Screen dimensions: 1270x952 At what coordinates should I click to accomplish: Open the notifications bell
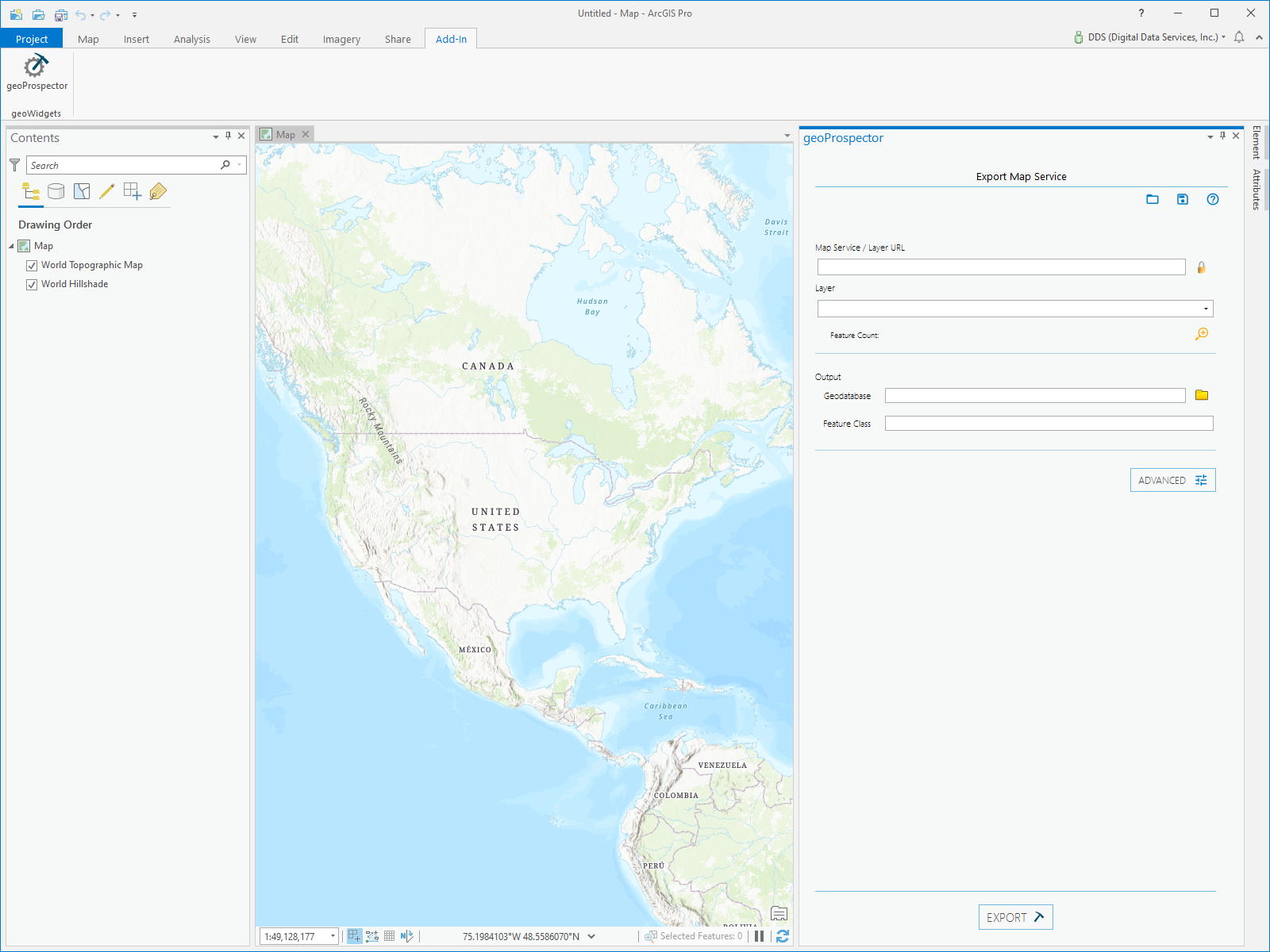(1239, 37)
